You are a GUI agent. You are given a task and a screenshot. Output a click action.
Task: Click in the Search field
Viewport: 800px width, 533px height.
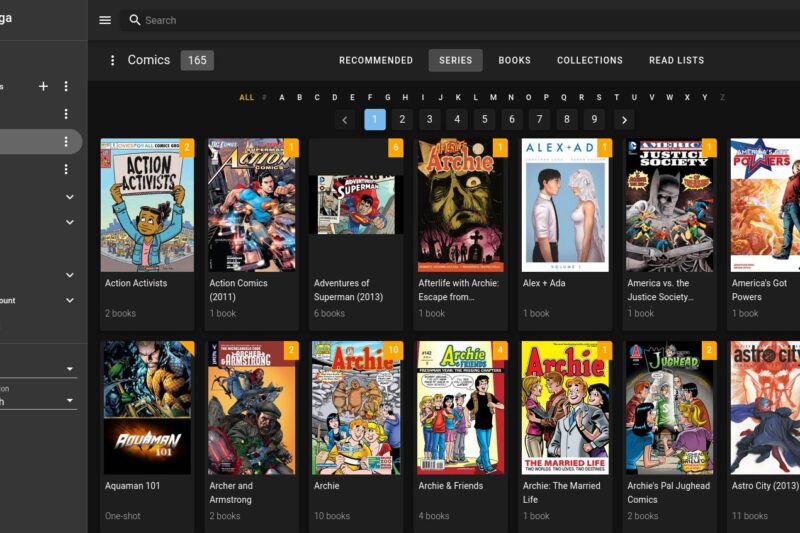[x=459, y=20]
